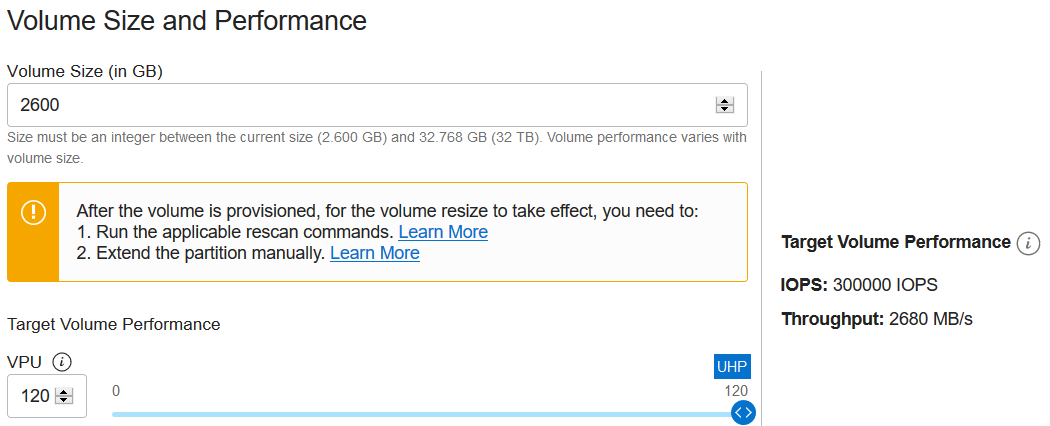
Task: Decrease volume size with down arrow
Action: (725, 109)
